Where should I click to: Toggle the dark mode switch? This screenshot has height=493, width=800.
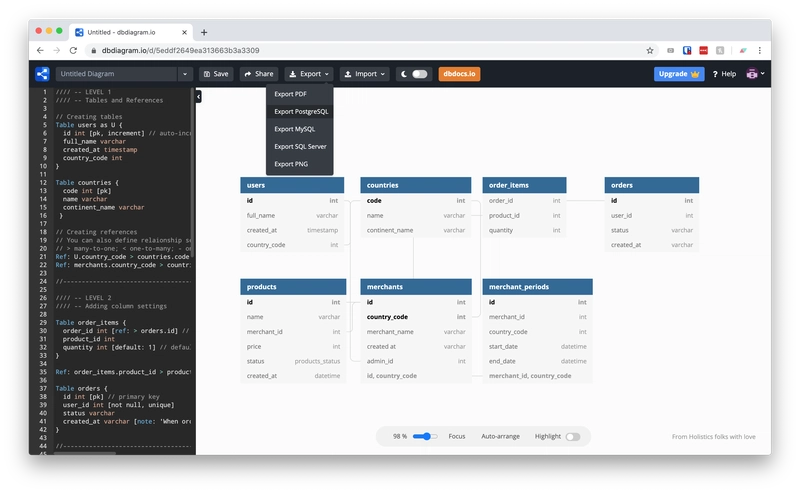(x=419, y=74)
